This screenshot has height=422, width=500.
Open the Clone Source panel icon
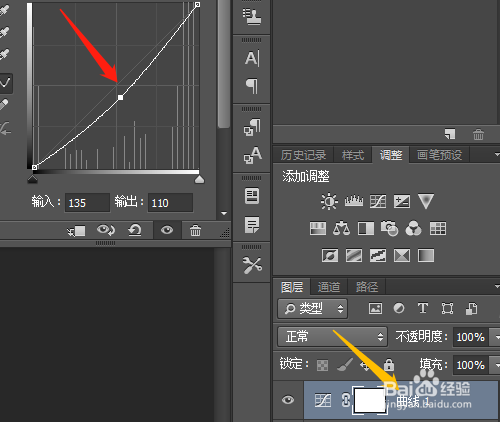pos(252,17)
